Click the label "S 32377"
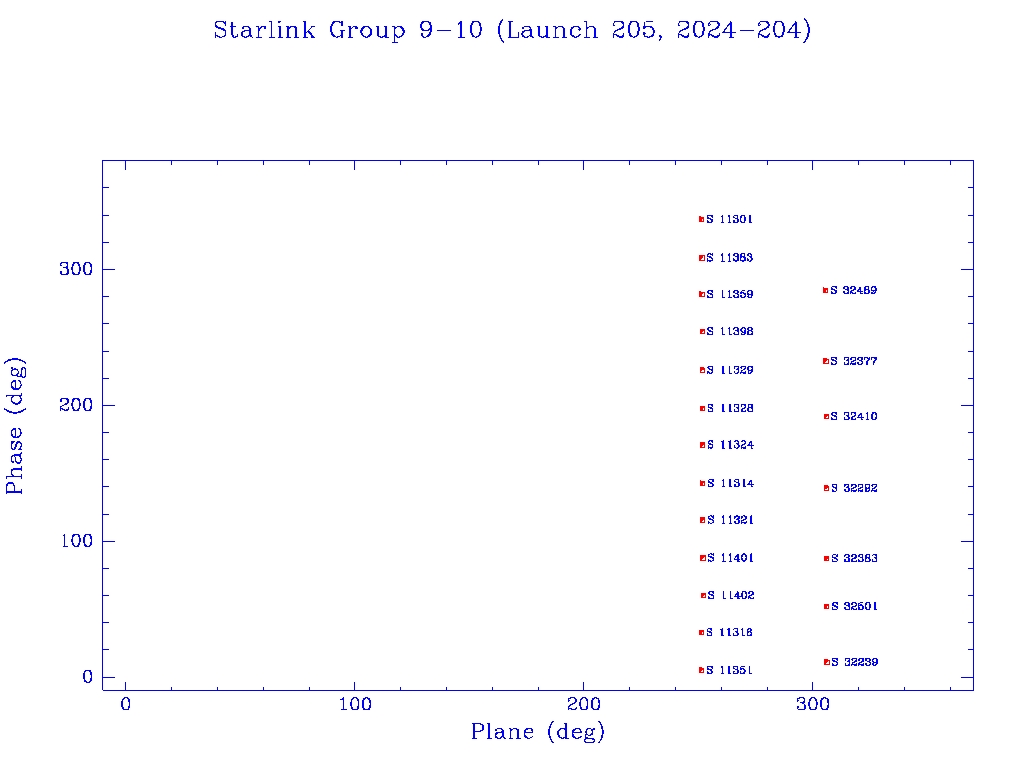The height and width of the screenshot is (768, 1024). pyautogui.click(x=854, y=361)
